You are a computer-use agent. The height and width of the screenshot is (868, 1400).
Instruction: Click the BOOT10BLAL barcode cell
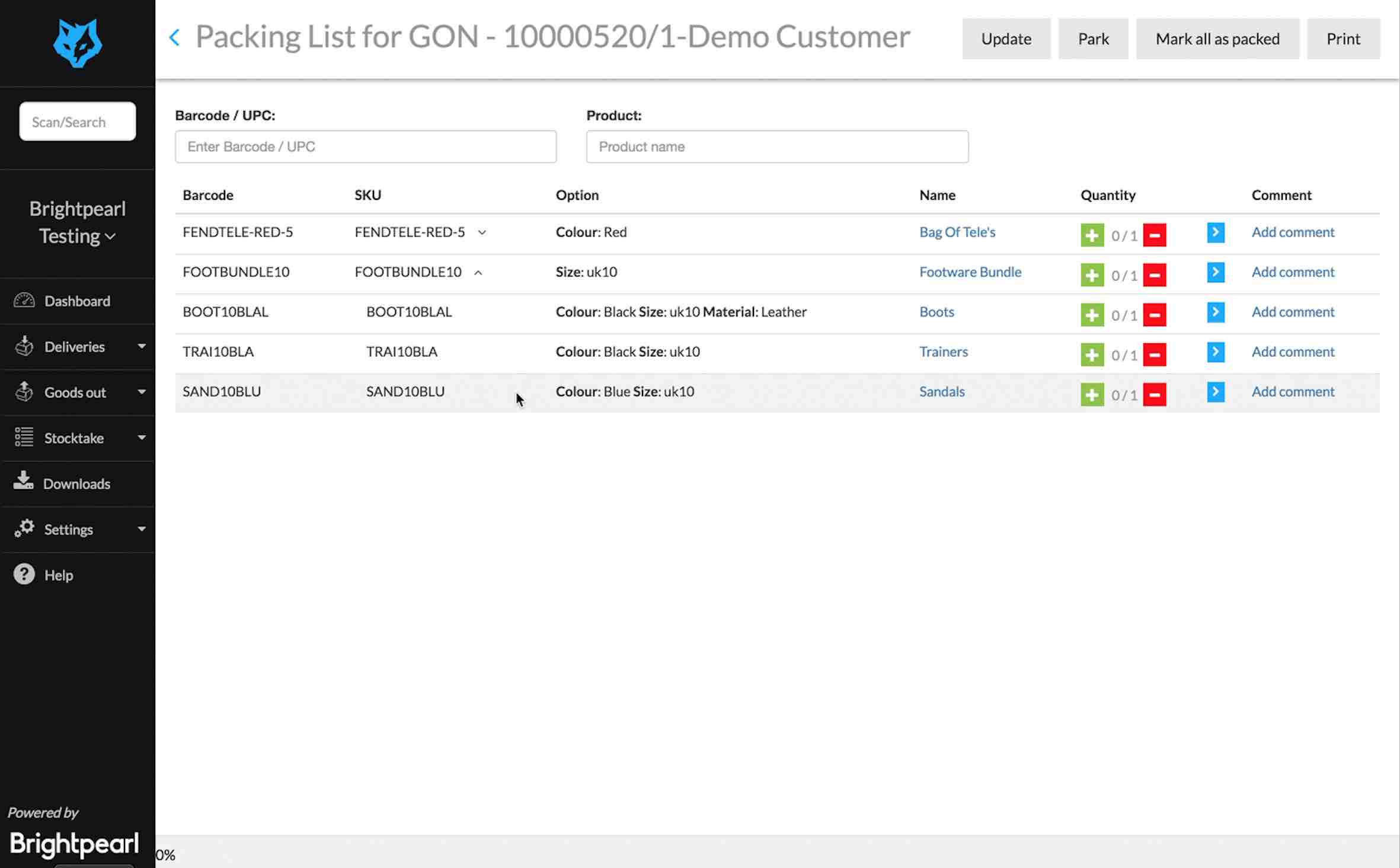coord(225,311)
